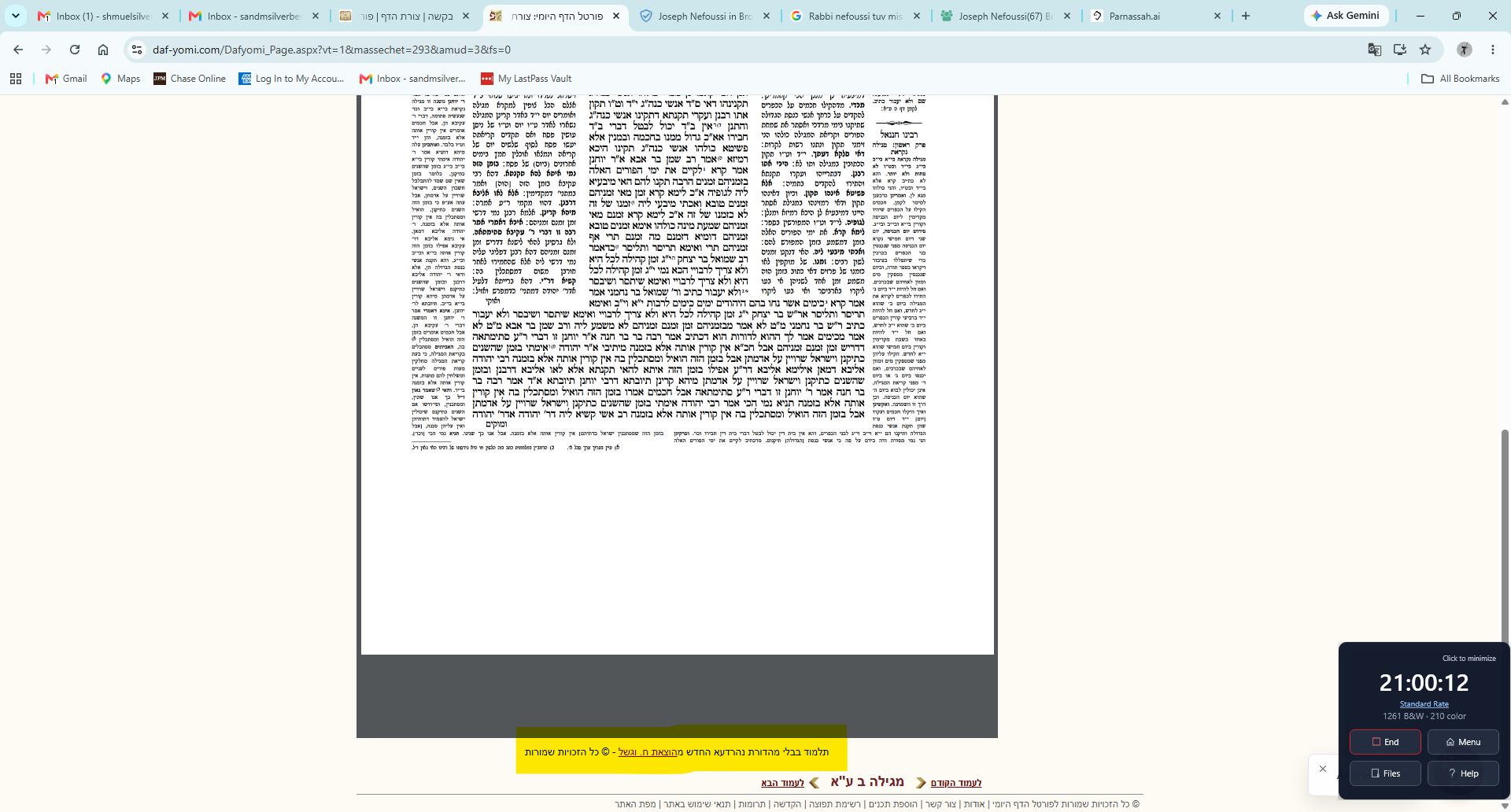Viewport: 1511px width, 812px height.
Task: Click the gold arrow icon beside לעמוד הקודם
Action: point(921,783)
